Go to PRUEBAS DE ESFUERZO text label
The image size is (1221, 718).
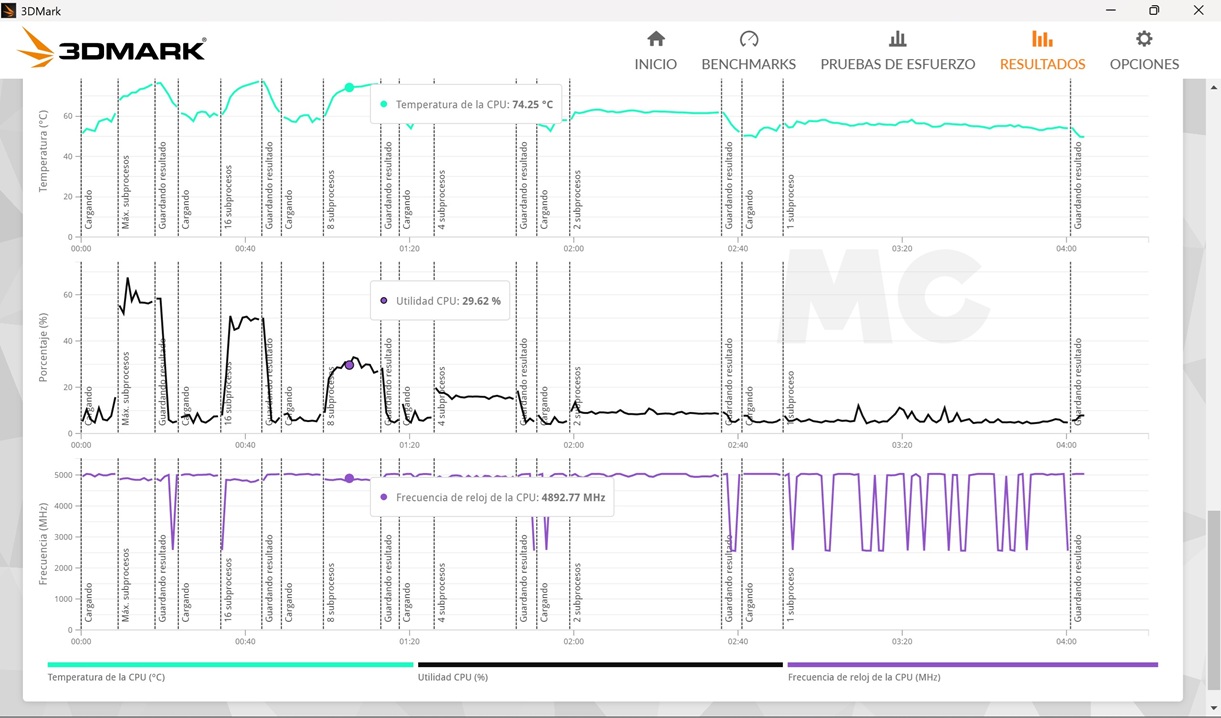(897, 64)
